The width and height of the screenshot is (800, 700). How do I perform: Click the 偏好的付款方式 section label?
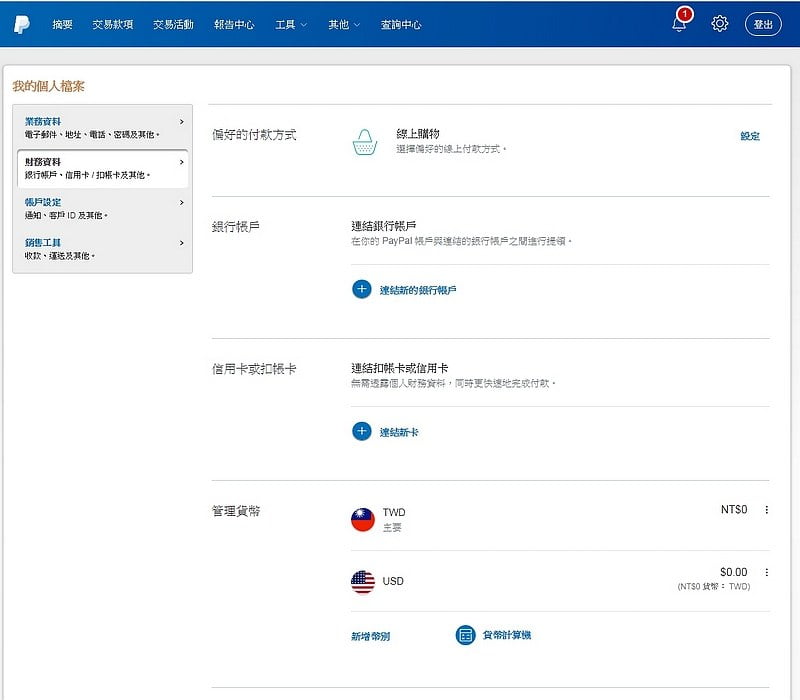[x=254, y=135]
